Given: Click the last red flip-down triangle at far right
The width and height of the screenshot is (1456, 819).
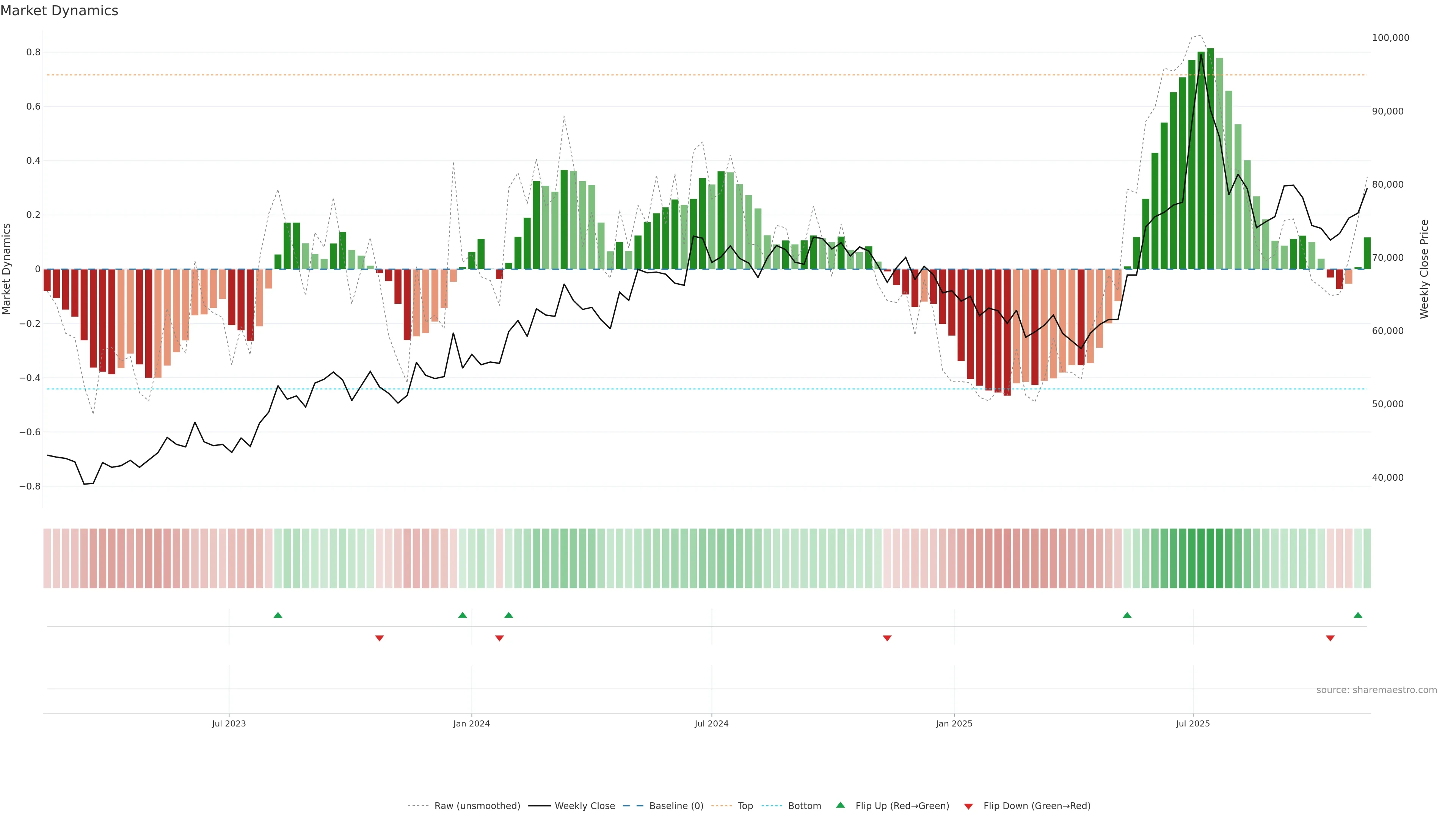Looking at the screenshot, I should click(1330, 638).
